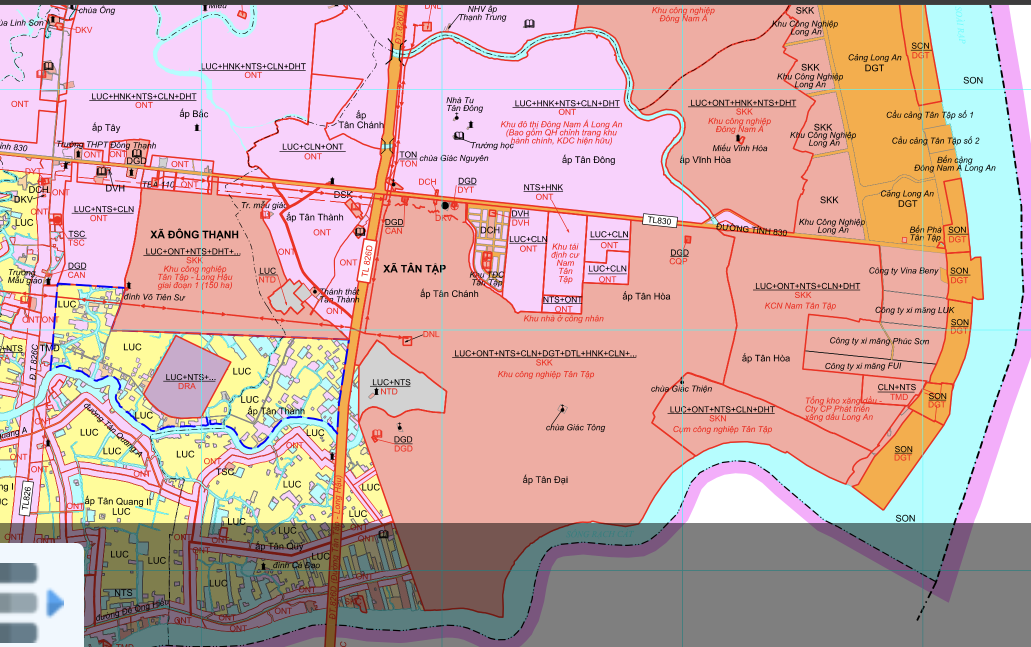Image resolution: width=1031 pixels, height=647 pixels.
Task: Click the blue arrow in the bottom-left panel
Action: point(55,603)
